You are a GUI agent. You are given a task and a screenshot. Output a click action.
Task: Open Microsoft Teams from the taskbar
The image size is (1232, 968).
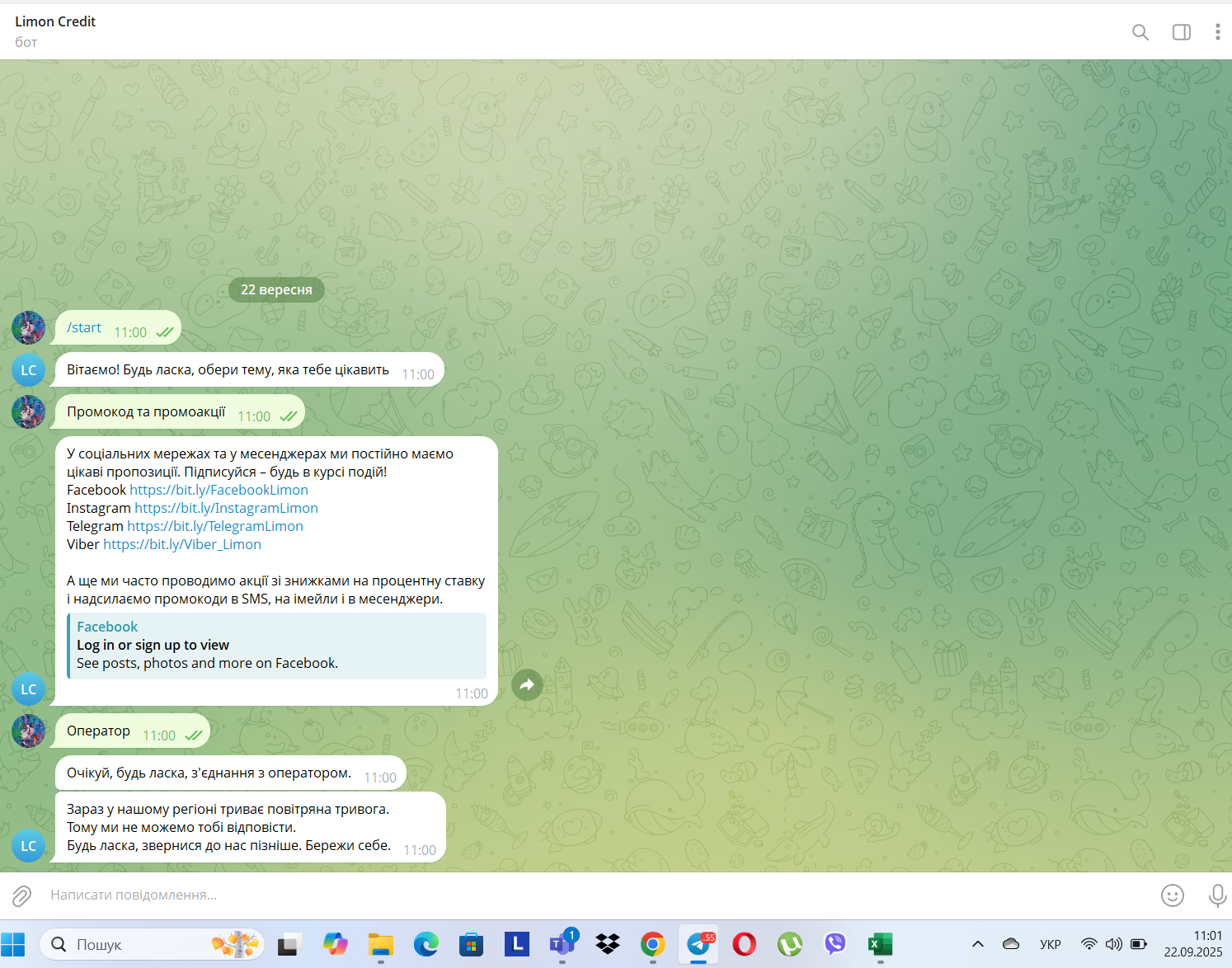[x=562, y=945]
